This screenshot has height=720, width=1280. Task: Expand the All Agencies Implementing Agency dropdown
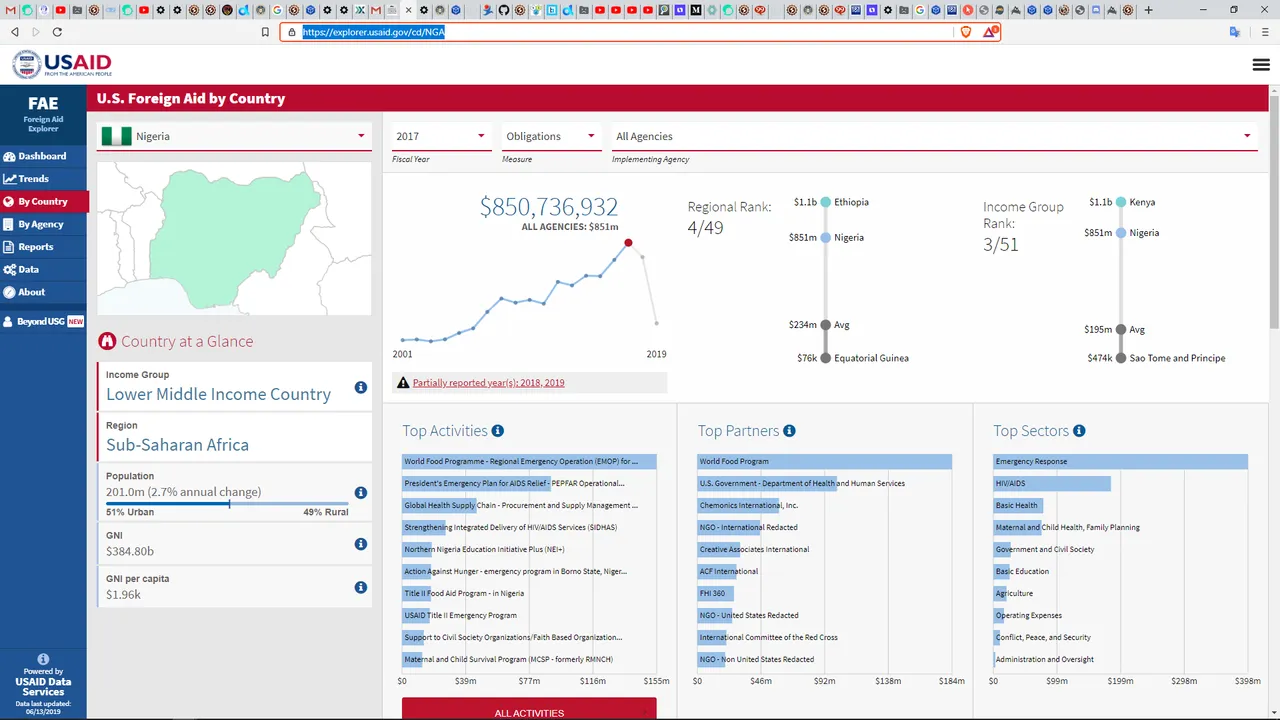(x=934, y=136)
